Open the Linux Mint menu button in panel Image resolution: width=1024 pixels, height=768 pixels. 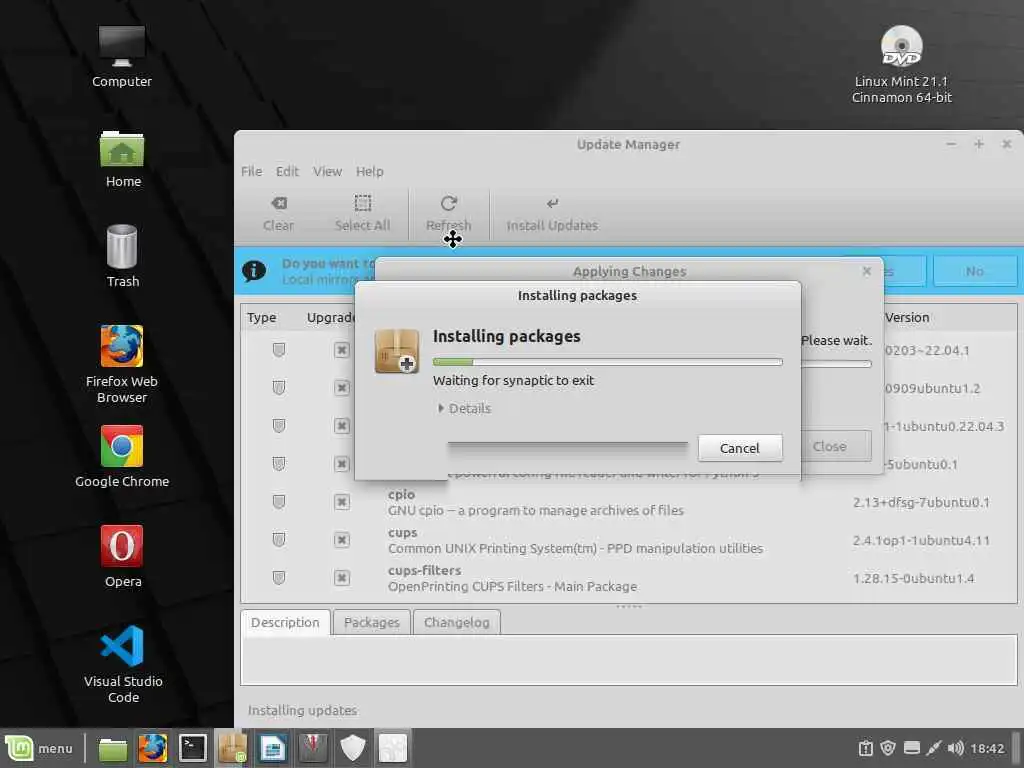click(39, 748)
